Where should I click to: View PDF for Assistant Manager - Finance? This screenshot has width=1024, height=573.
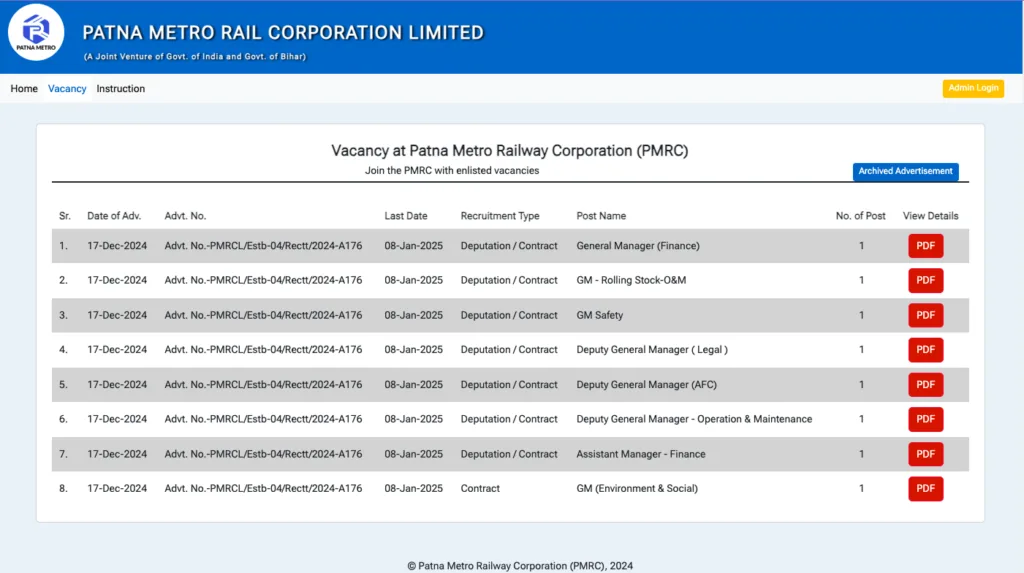(x=925, y=454)
